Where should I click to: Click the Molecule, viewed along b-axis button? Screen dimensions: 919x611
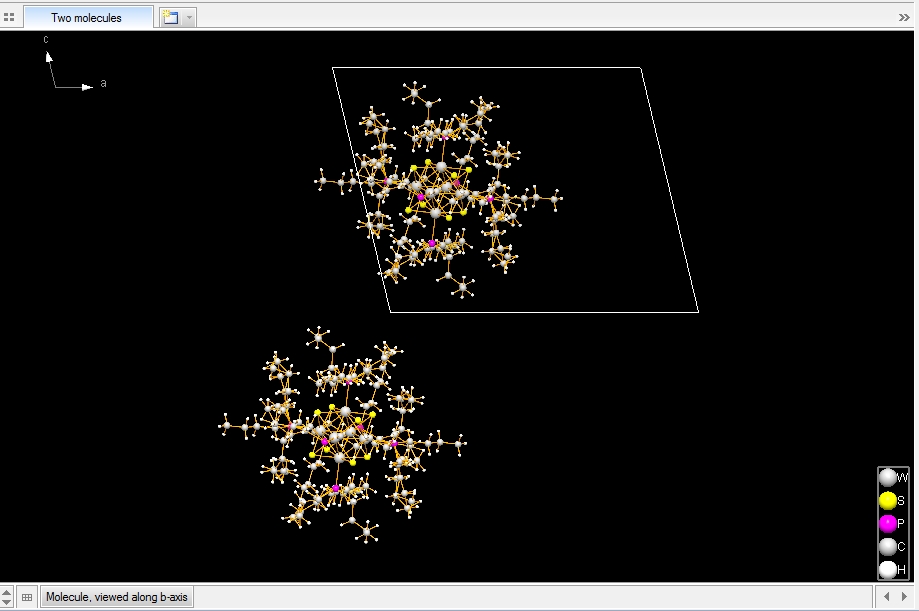pyautogui.click(x=117, y=597)
